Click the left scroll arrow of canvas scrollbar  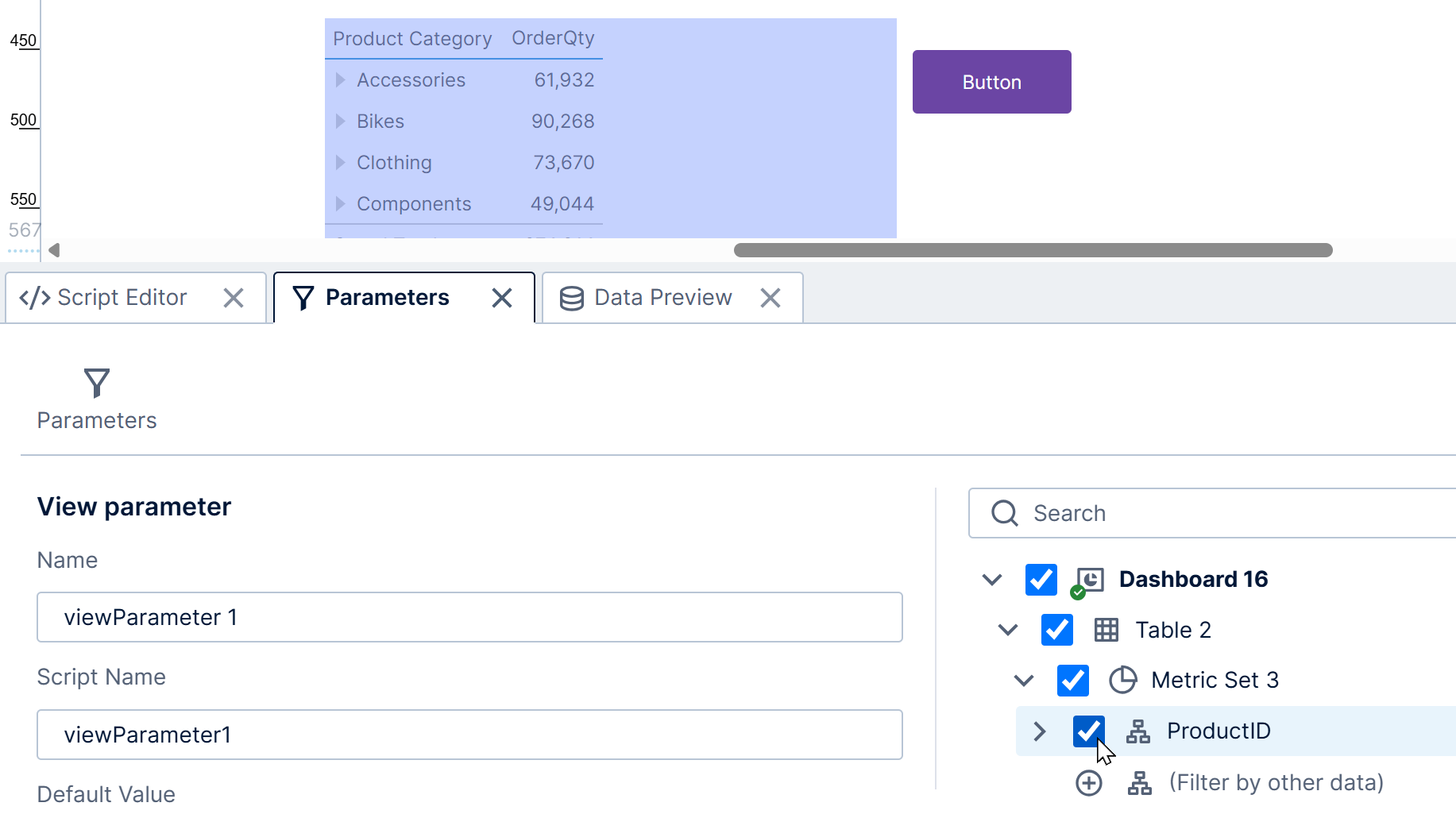coord(54,250)
